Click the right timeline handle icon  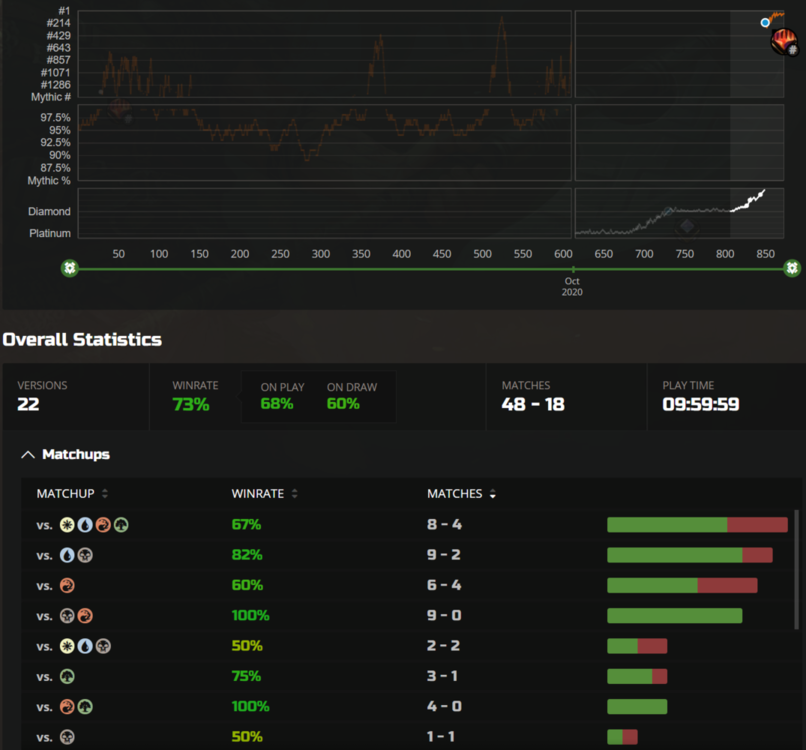coord(792,268)
